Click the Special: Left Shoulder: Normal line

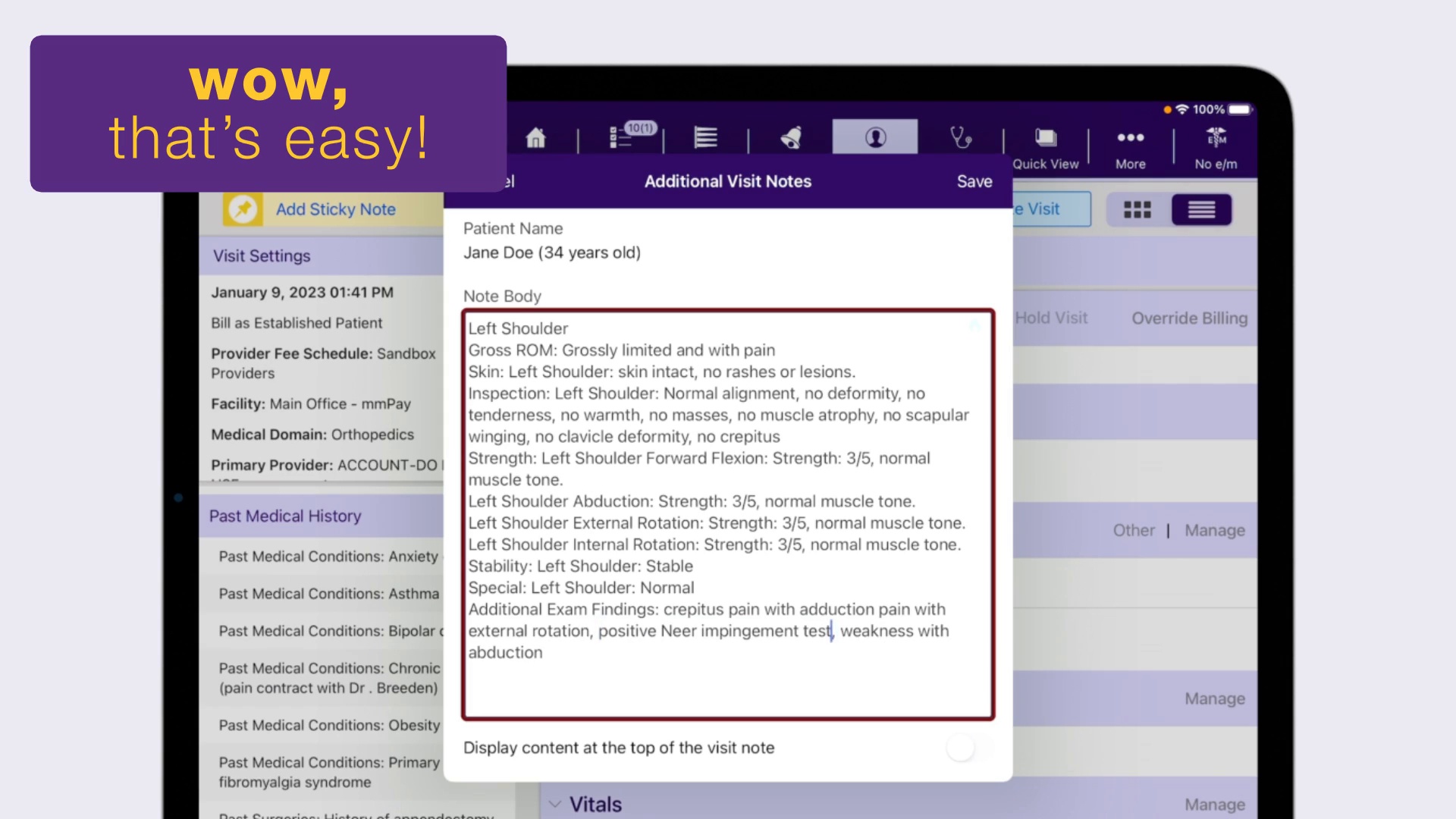(x=581, y=588)
